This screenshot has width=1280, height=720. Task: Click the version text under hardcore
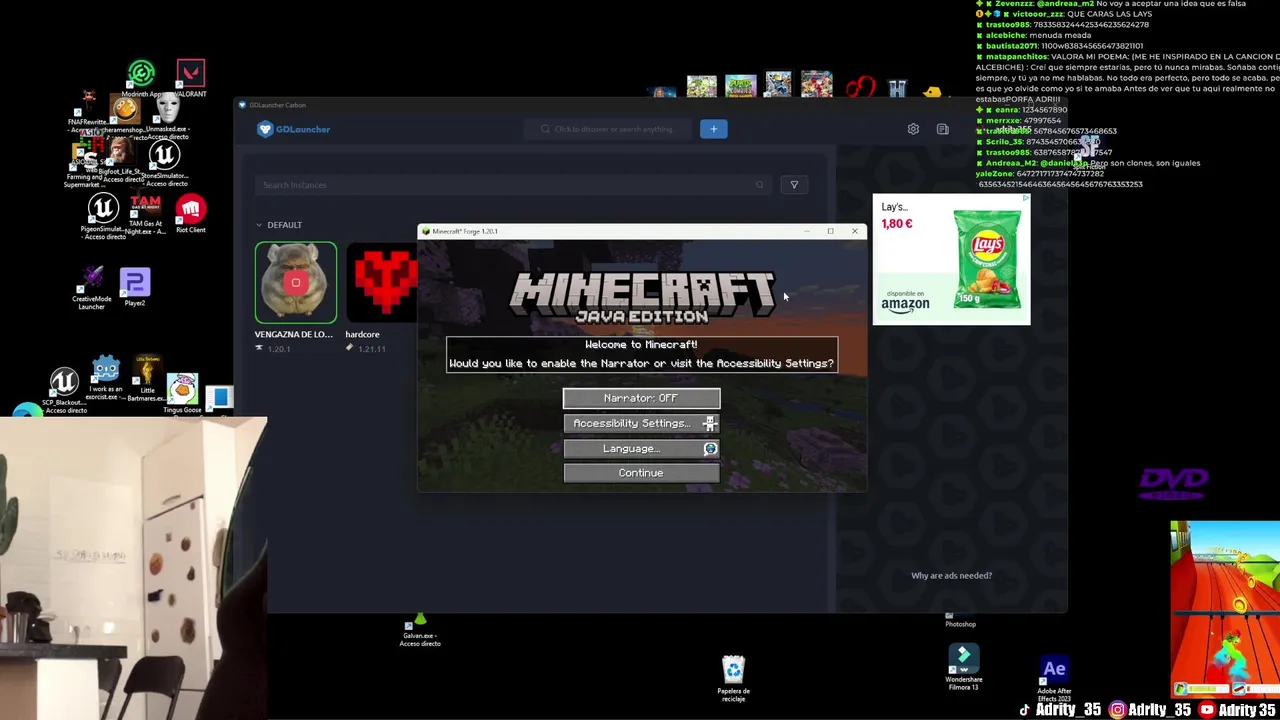point(371,349)
